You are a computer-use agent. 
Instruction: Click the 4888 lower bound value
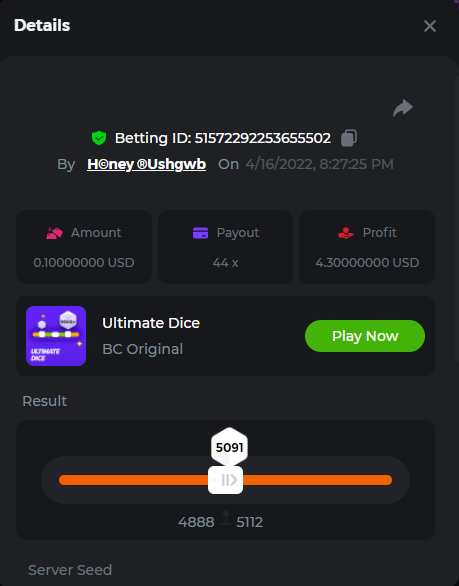click(196, 522)
